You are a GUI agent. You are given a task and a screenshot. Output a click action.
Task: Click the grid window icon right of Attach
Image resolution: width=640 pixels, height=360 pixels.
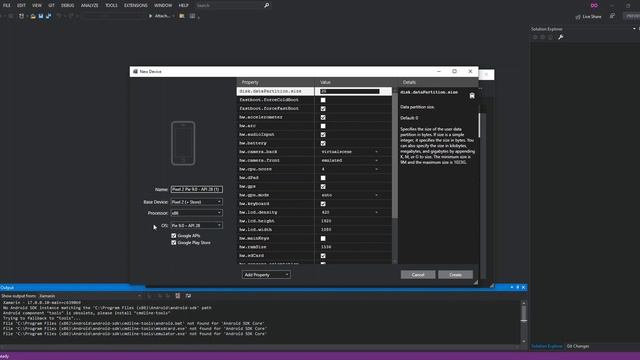[192, 16]
